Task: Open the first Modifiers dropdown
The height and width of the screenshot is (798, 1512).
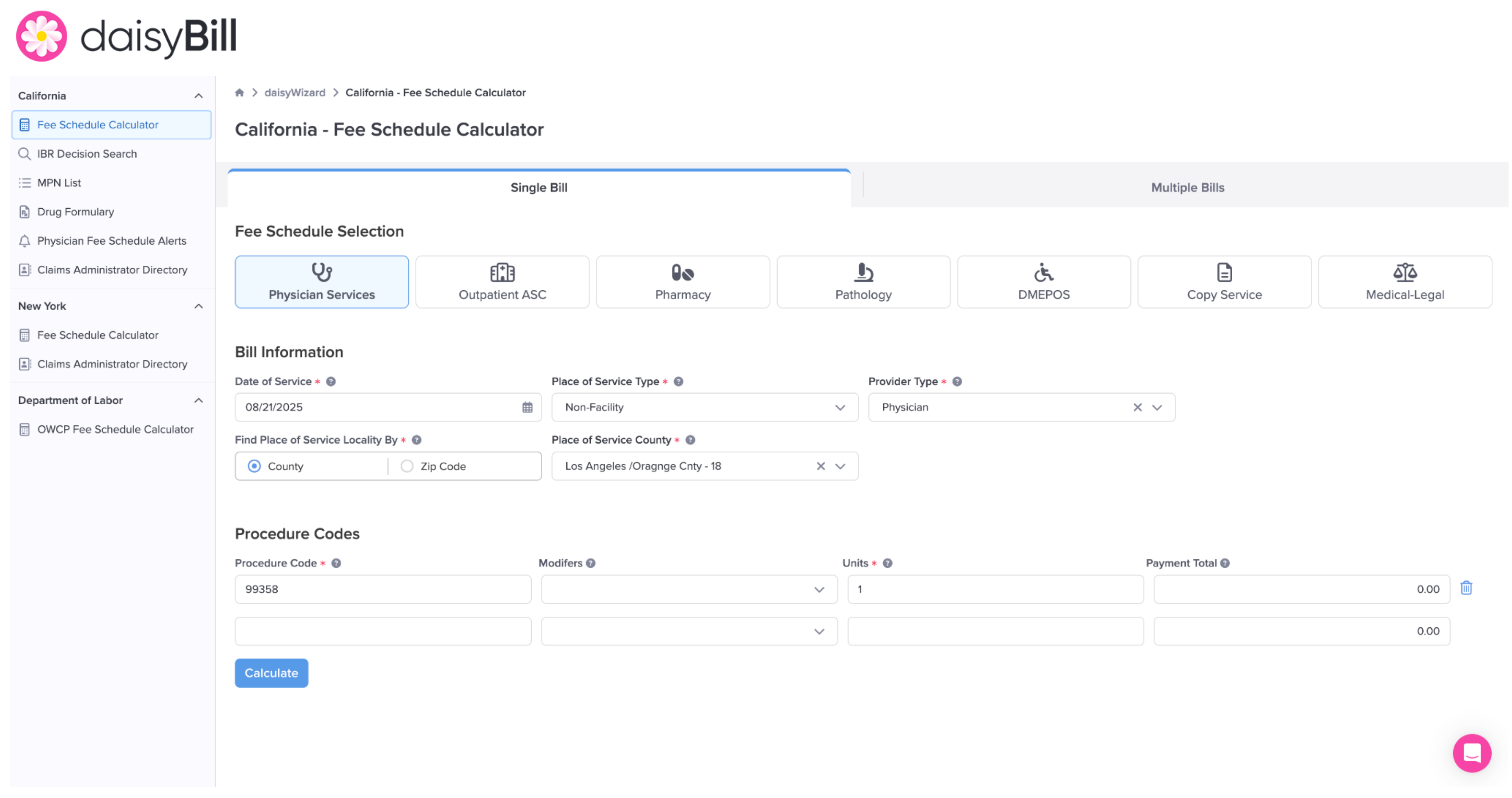Action: click(x=688, y=589)
